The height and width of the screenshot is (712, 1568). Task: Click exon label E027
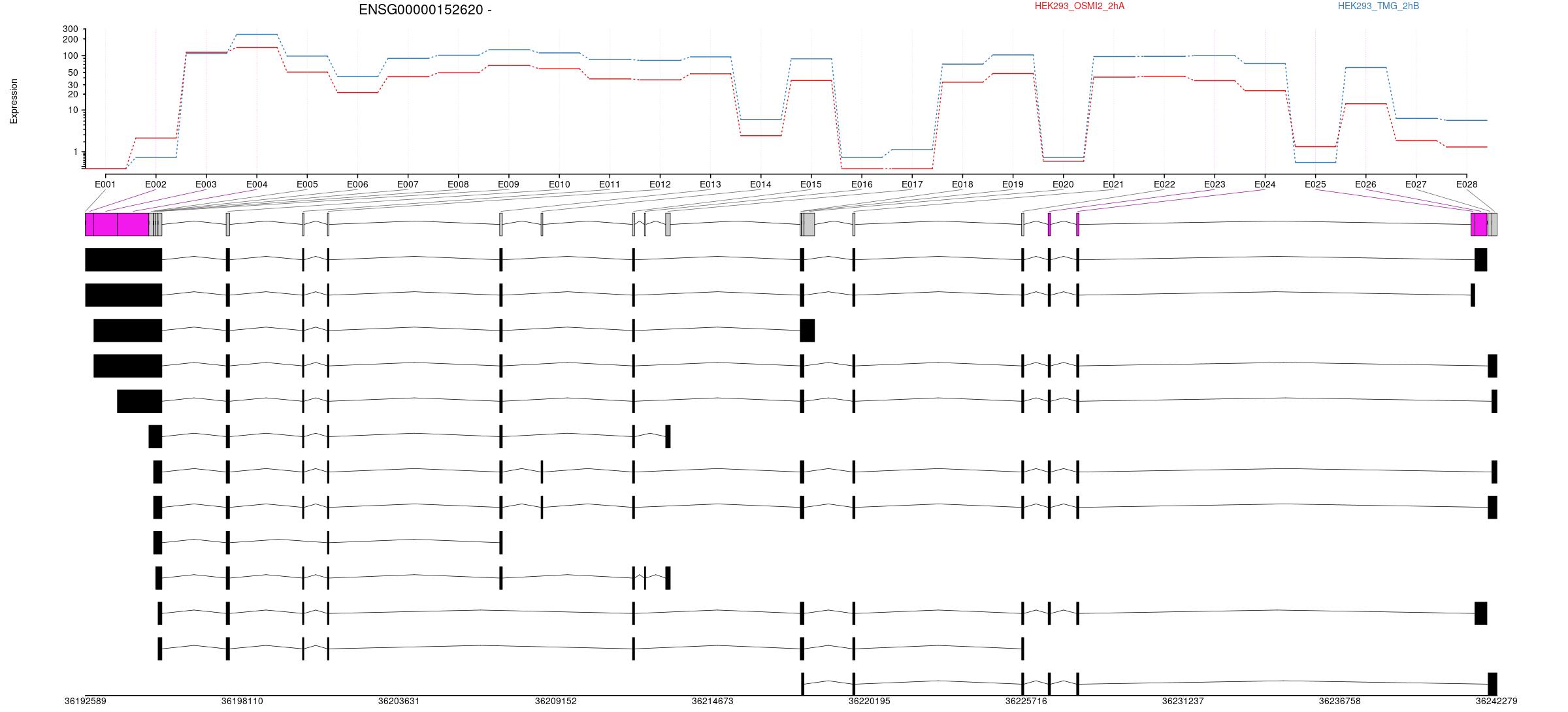coord(1416,184)
